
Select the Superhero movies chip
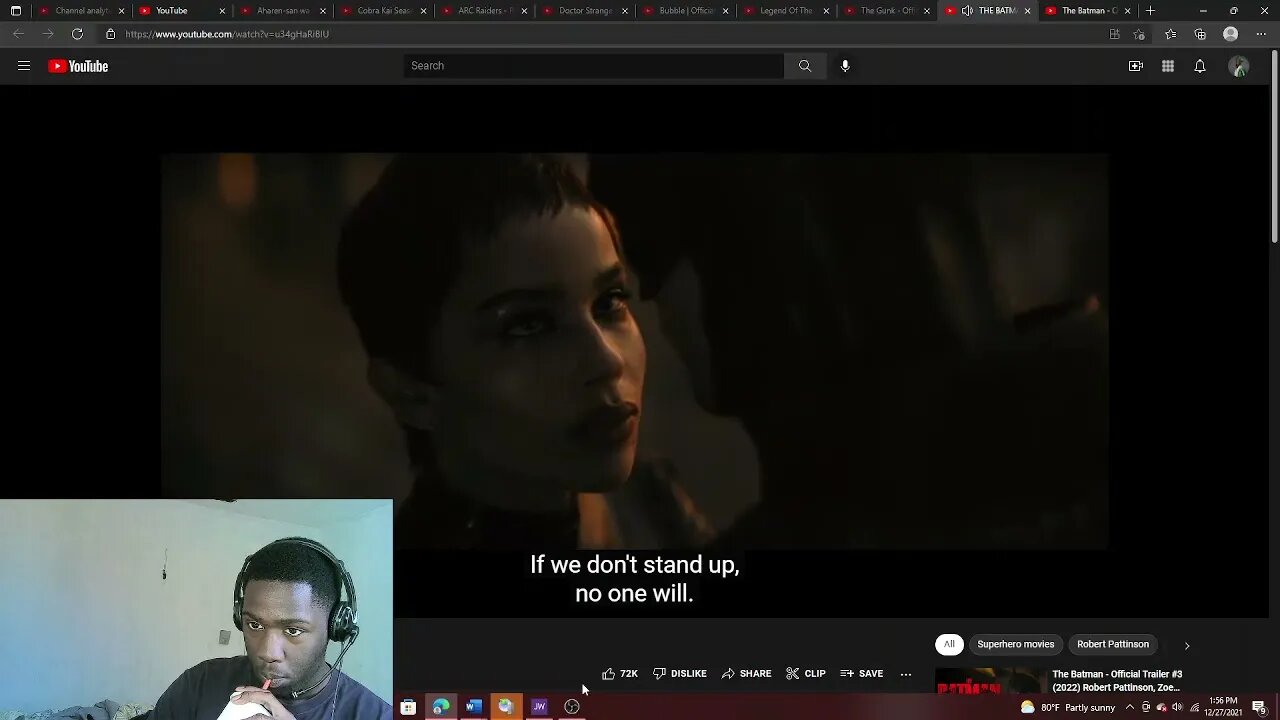[1016, 644]
